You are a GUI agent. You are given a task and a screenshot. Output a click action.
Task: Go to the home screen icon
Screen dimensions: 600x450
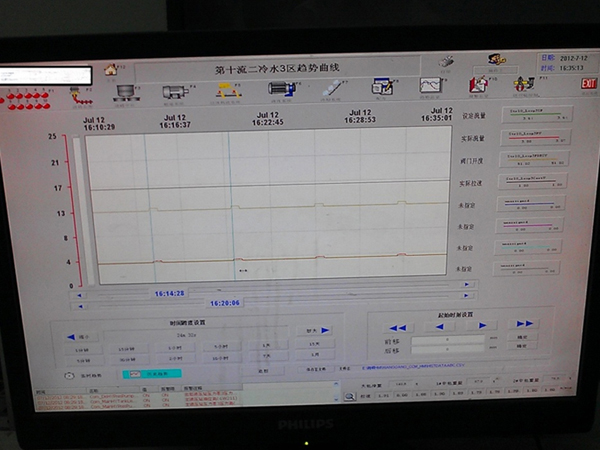(x=111, y=70)
